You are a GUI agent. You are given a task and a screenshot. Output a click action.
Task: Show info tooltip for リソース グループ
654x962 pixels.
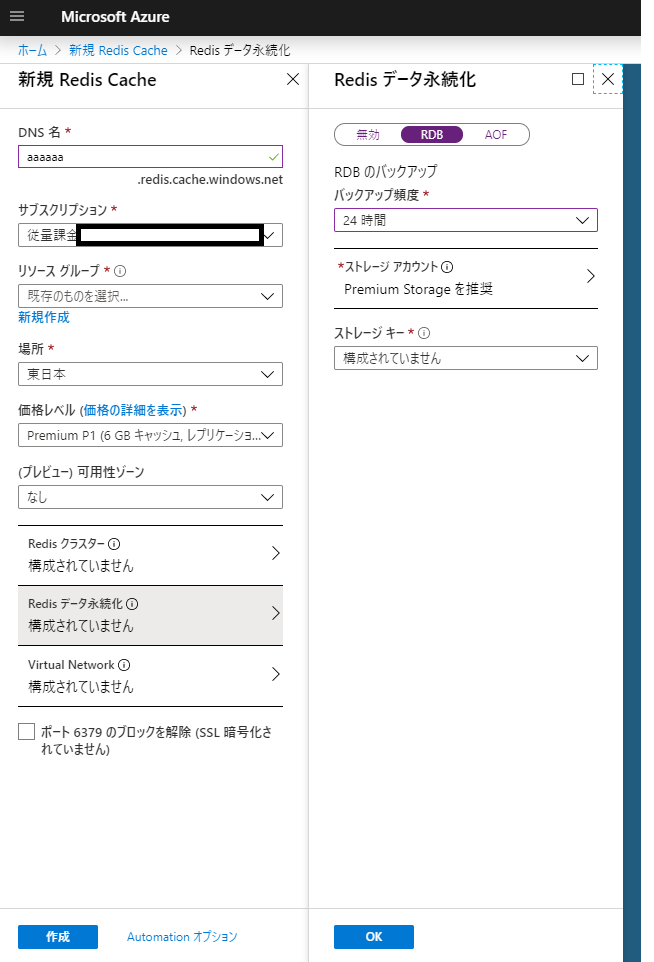click(120, 271)
